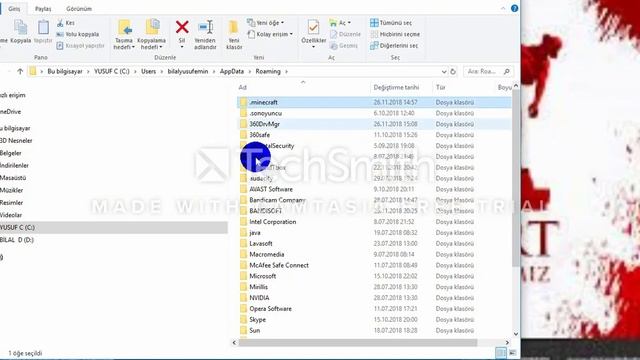Click Bu bilgisayar in the address path
This screenshot has height=360, width=640.
[x=65, y=71]
